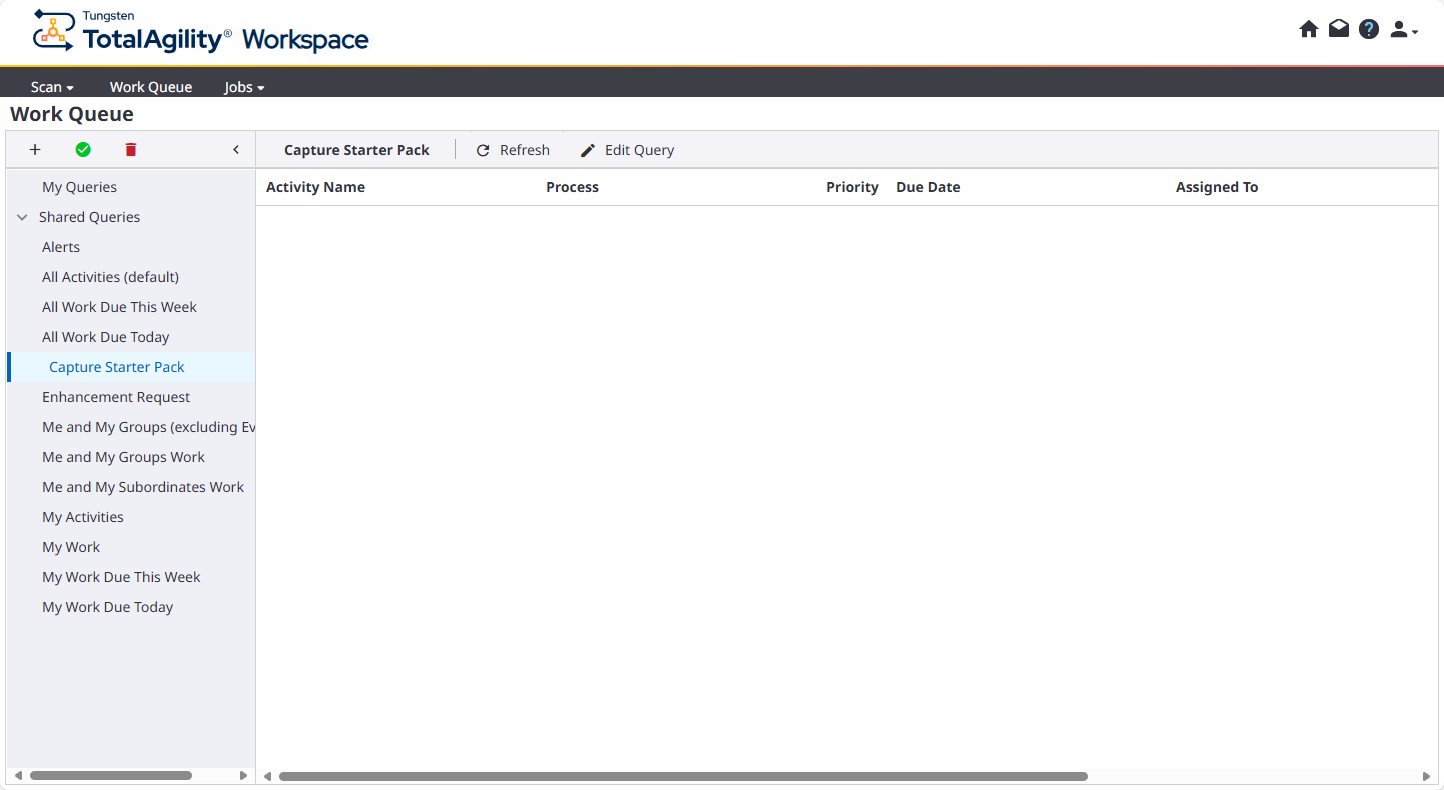Go to Home via house icon
1444x790 pixels.
(x=1308, y=29)
